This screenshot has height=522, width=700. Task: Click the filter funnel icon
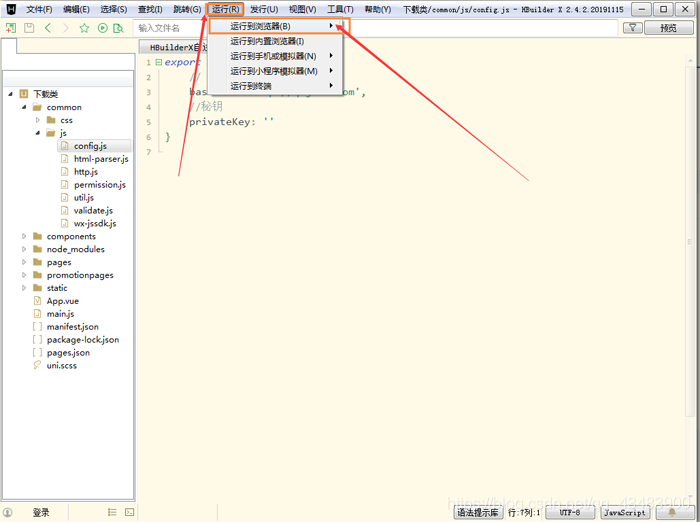[x=633, y=28]
